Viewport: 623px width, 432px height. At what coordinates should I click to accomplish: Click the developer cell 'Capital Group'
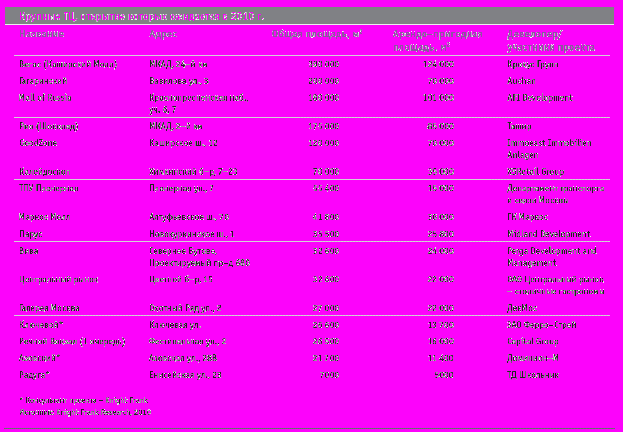pos(533,341)
